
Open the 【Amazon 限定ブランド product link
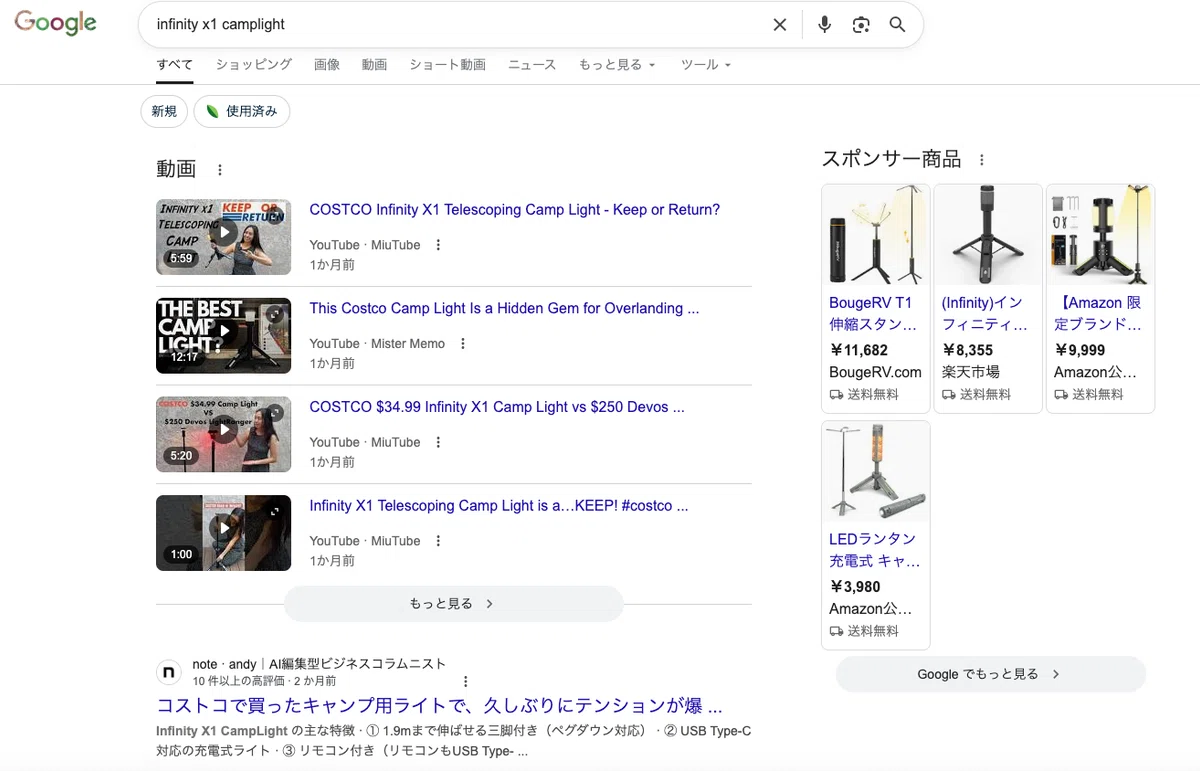(x=1098, y=313)
